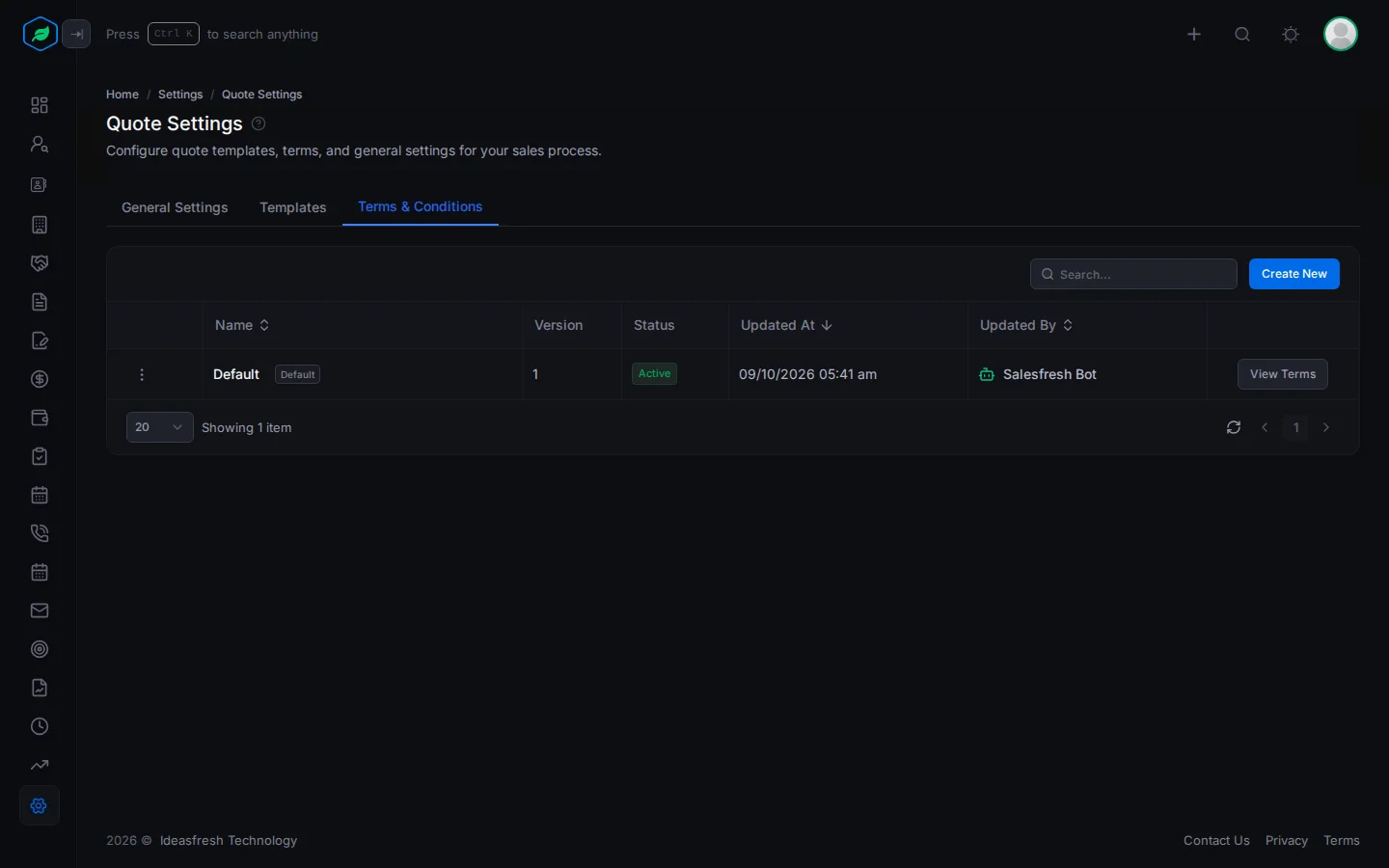Viewport: 1389px width, 868px height.
Task: Open the handshake (deals) sidebar icon
Action: coord(40,263)
